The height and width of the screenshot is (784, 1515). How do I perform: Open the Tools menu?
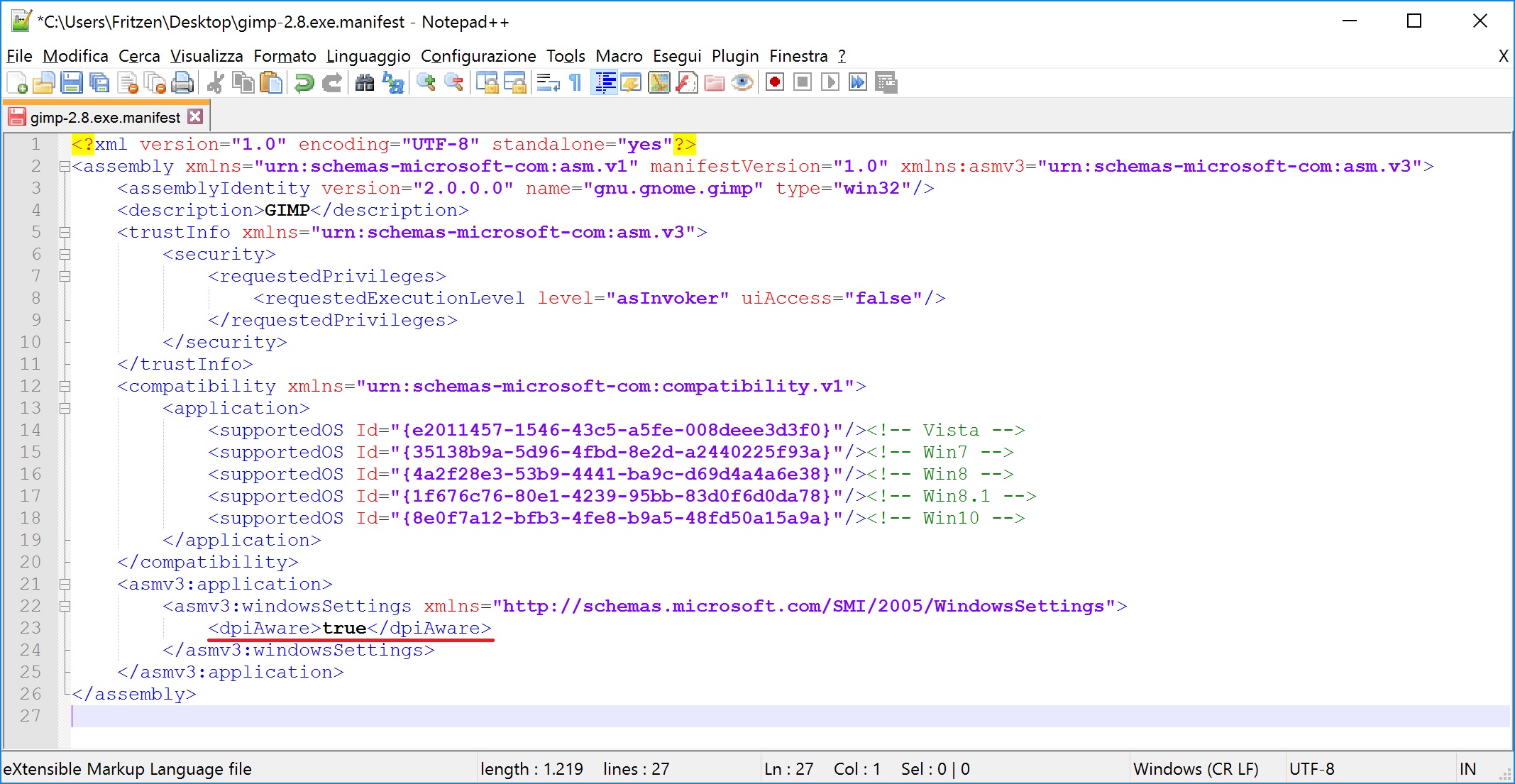[x=566, y=56]
